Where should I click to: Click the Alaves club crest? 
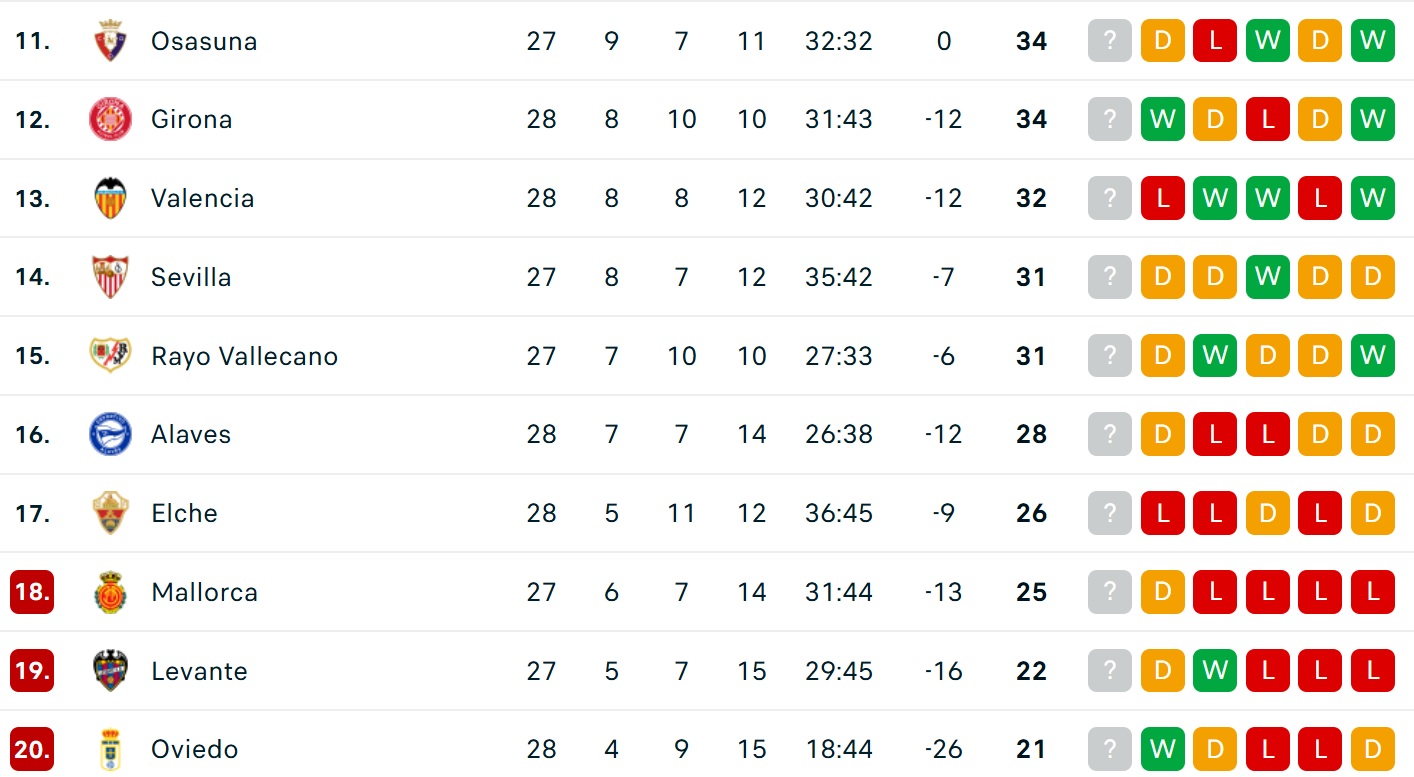pos(110,435)
